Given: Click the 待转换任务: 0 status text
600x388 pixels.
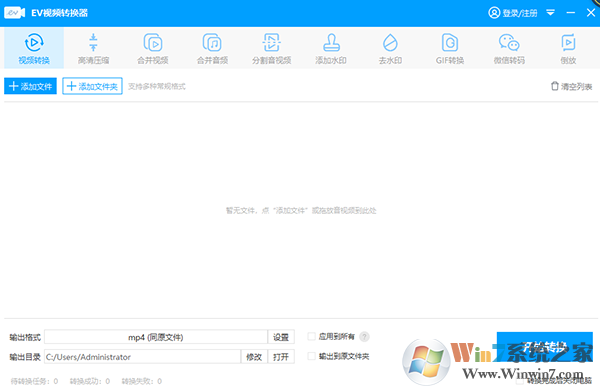Looking at the screenshot, I should 34,381.
